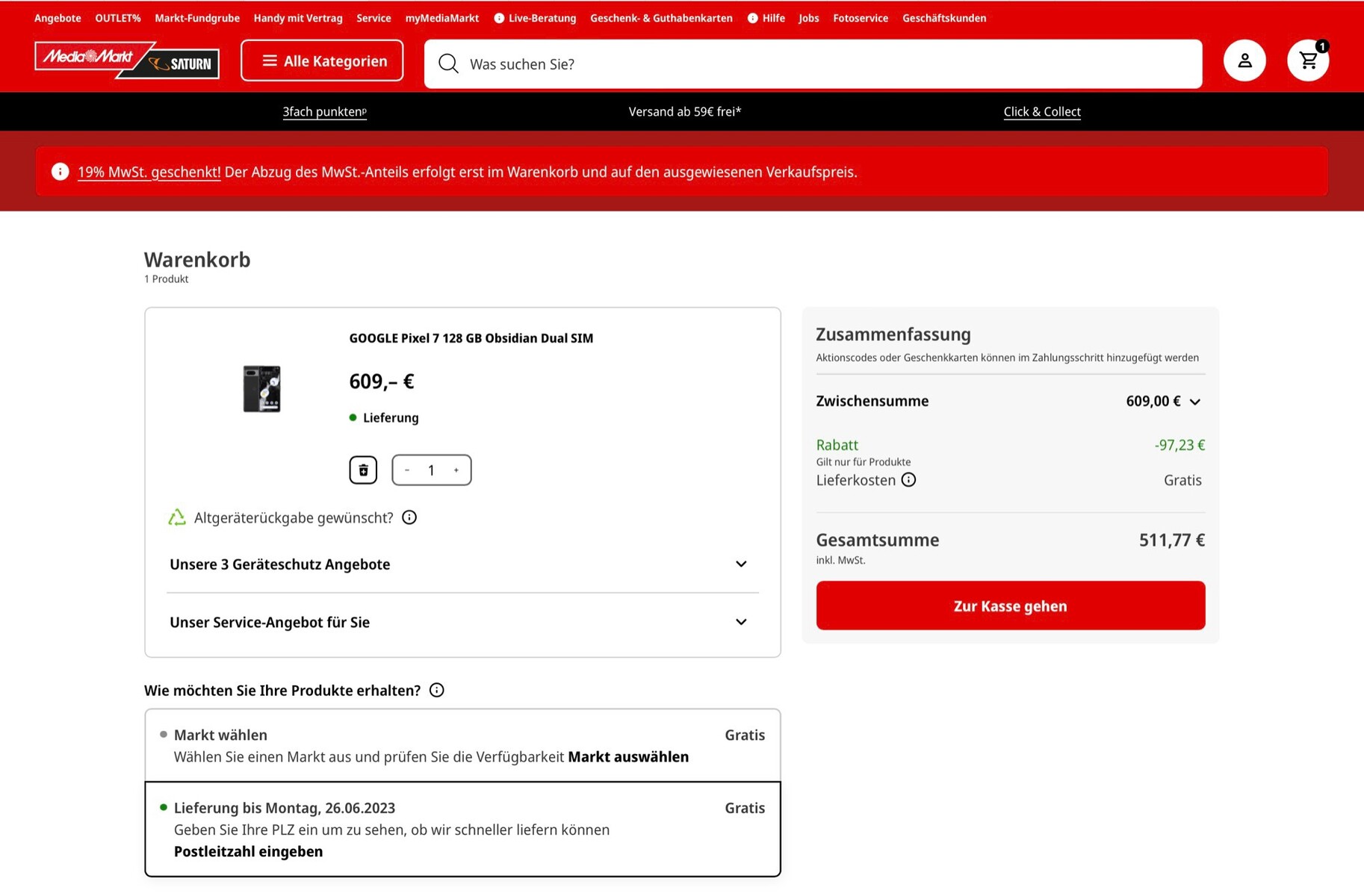
Task: Decrease product quantity with minus
Action: point(407,470)
